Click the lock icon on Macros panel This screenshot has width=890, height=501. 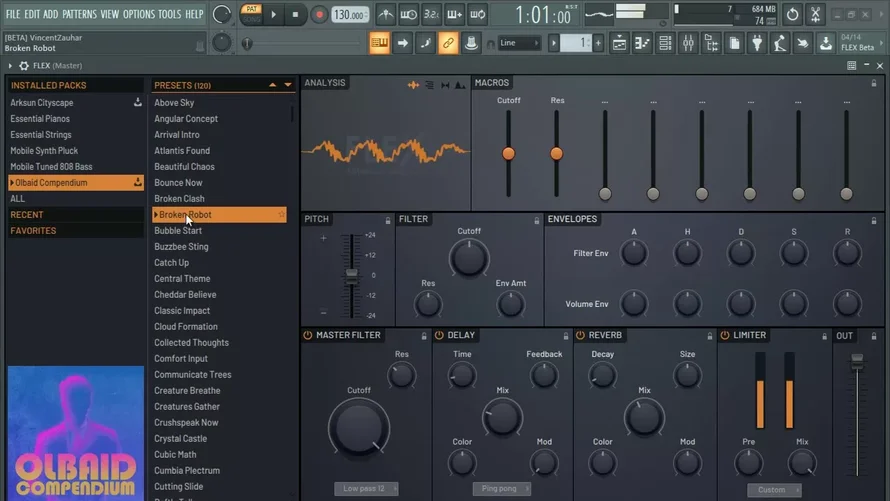(874, 83)
